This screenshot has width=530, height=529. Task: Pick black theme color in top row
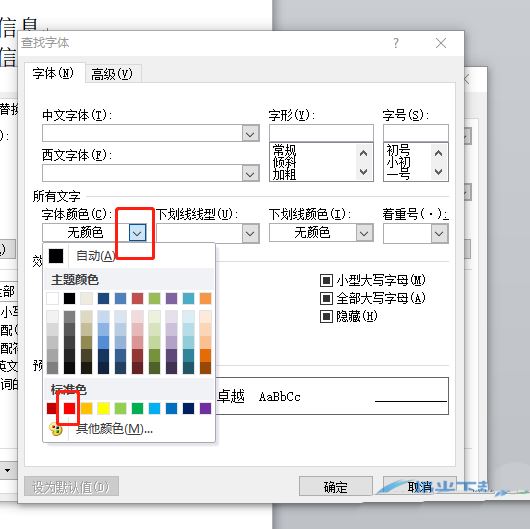click(69, 298)
